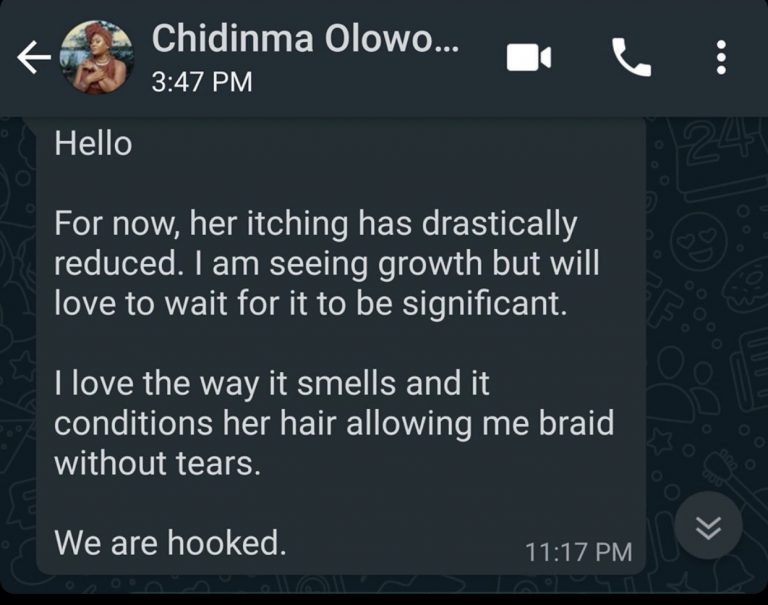Select the "For now, her itching" text line

coord(316,224)
